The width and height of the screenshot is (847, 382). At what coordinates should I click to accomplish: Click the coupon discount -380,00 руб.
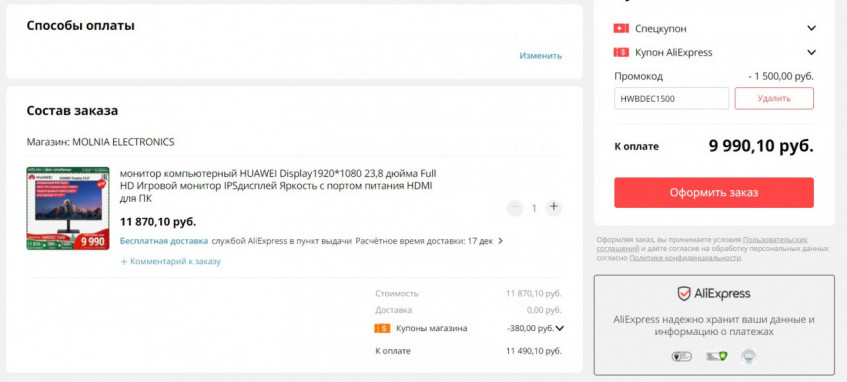click(x=531, y=328)
